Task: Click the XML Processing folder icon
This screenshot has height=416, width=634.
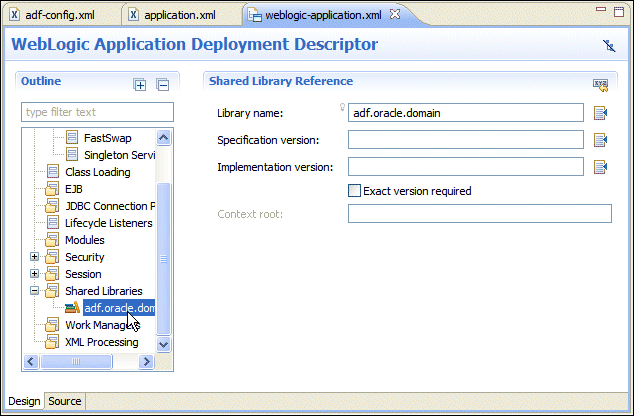Action: tap(52, 342)
